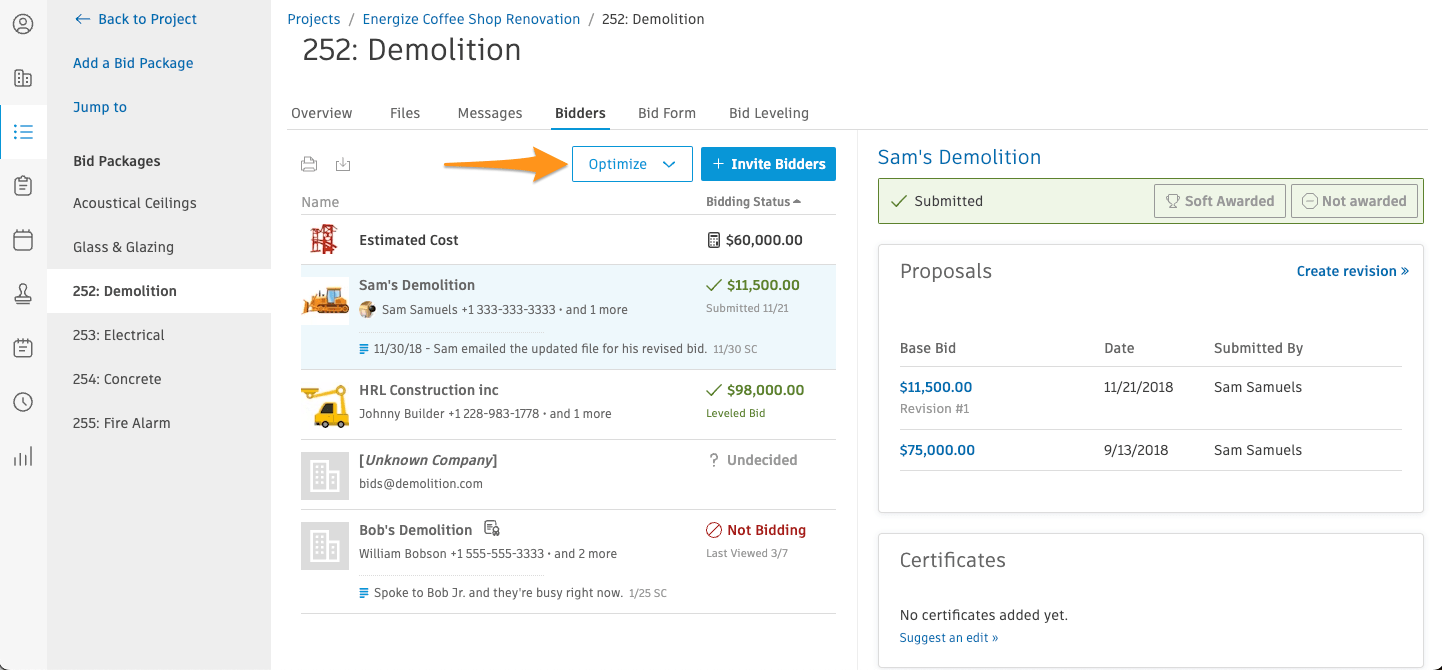
Task: Click the Name column header
Action: click(x=320, y=202)
